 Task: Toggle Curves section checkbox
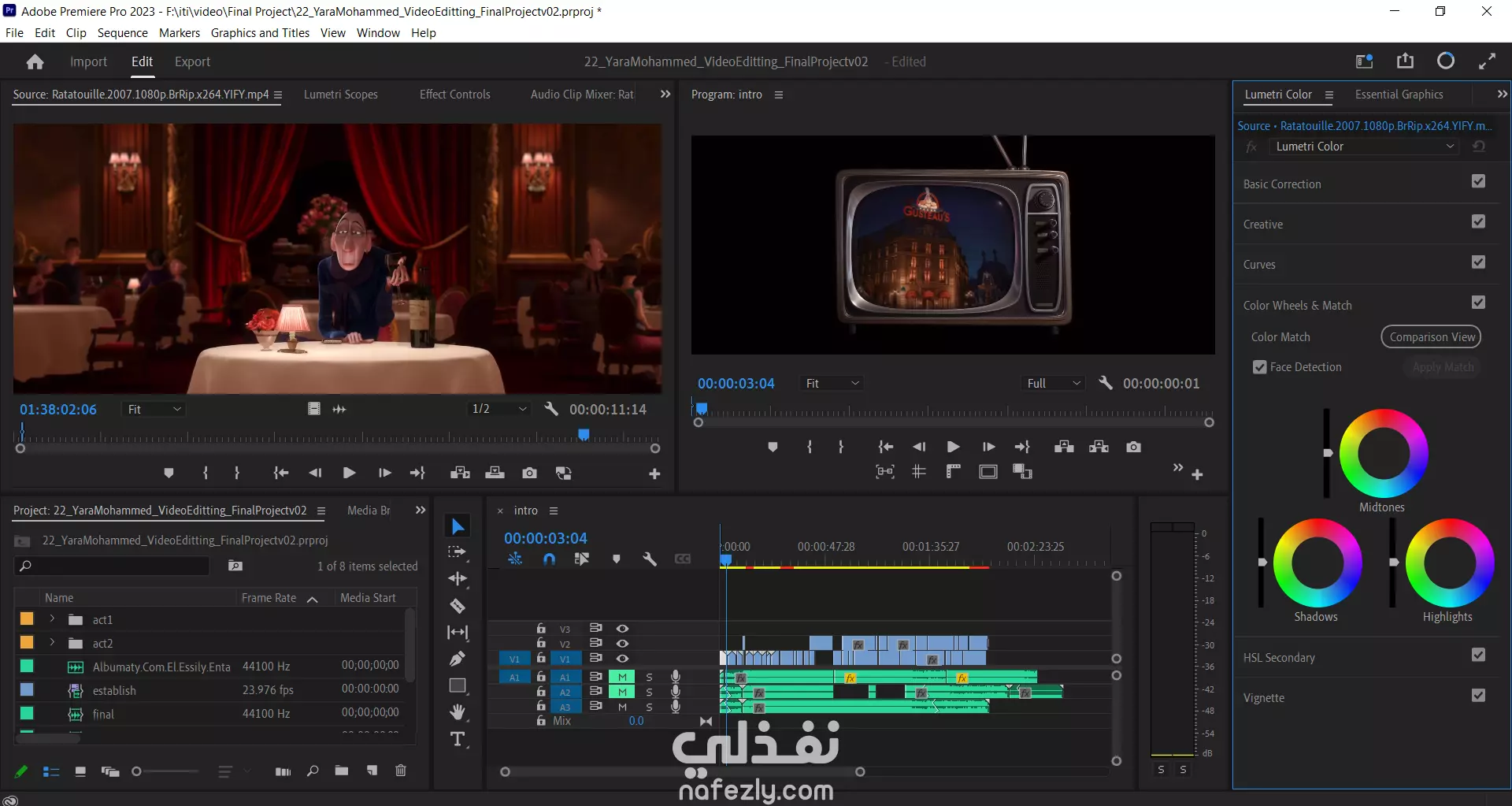pyautogui.click(x=1478, y=262)
